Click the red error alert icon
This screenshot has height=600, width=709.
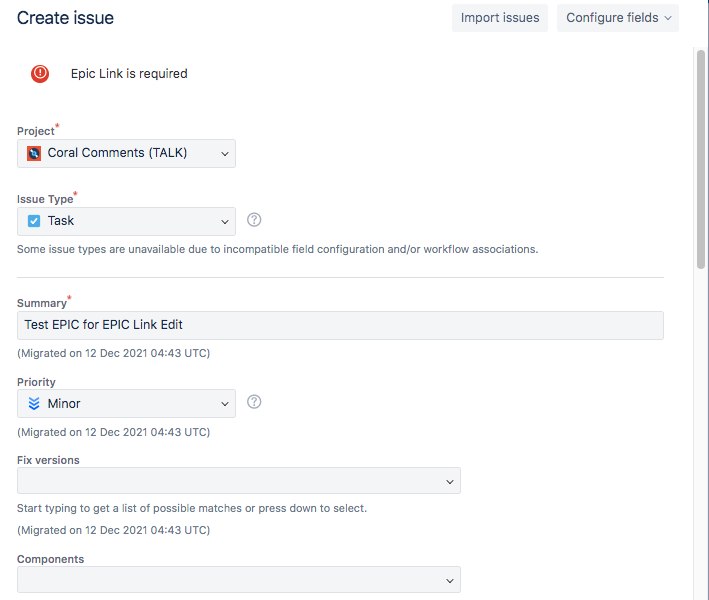tap(40, 73)
